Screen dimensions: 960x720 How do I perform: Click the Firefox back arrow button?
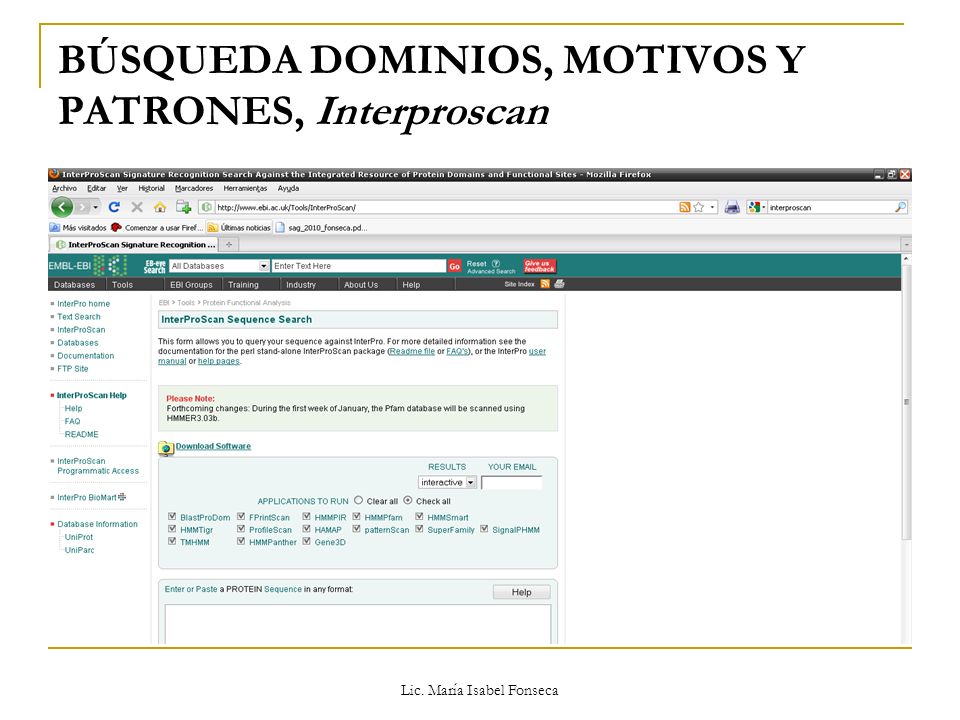(62, 207)
